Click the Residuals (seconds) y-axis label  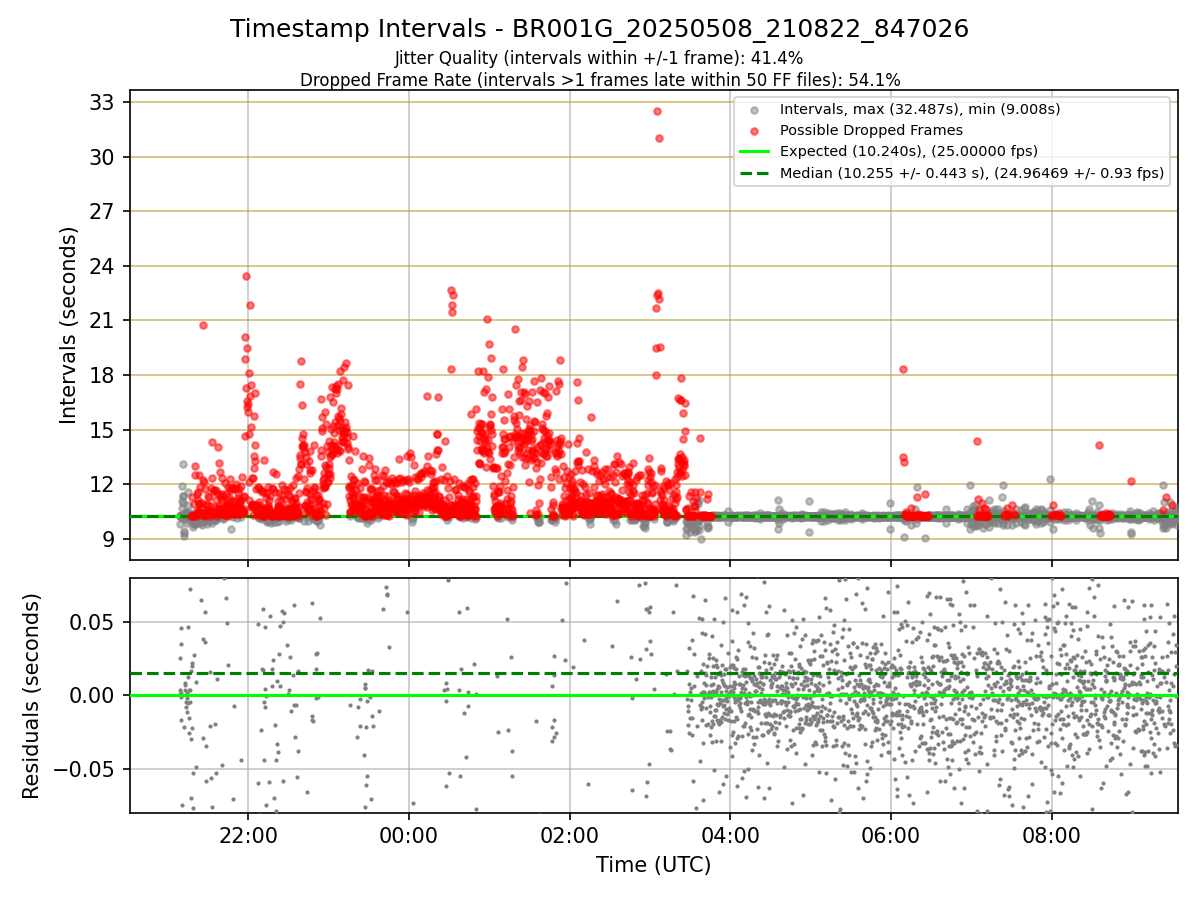coord(31,696)
